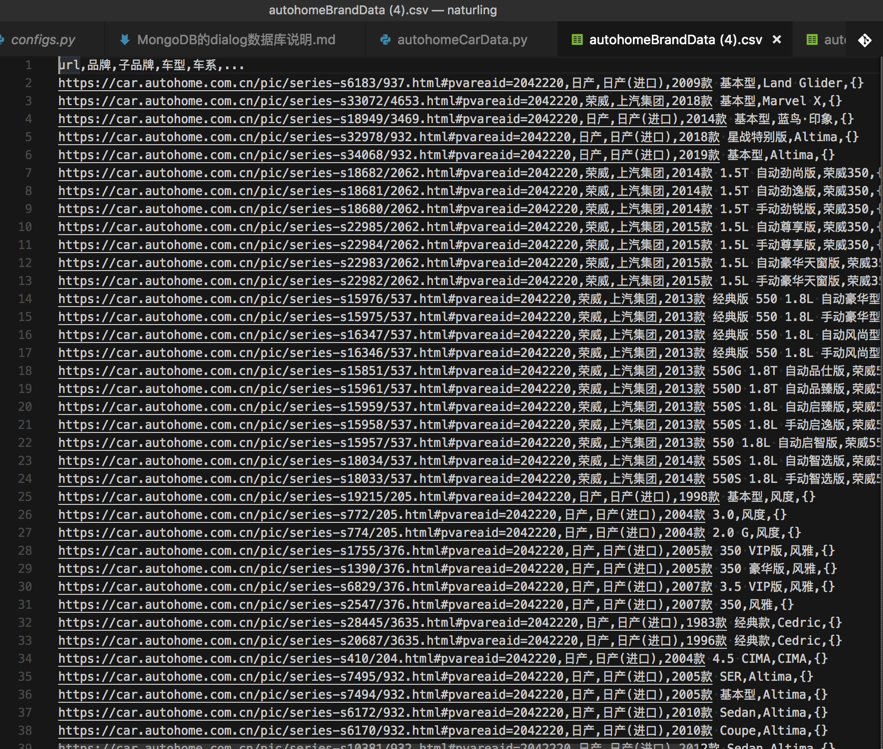Click '550G 1.8T 自动品仕版' text on line 18
Viewport: 883px width, 749px height.
coord(779,371)
